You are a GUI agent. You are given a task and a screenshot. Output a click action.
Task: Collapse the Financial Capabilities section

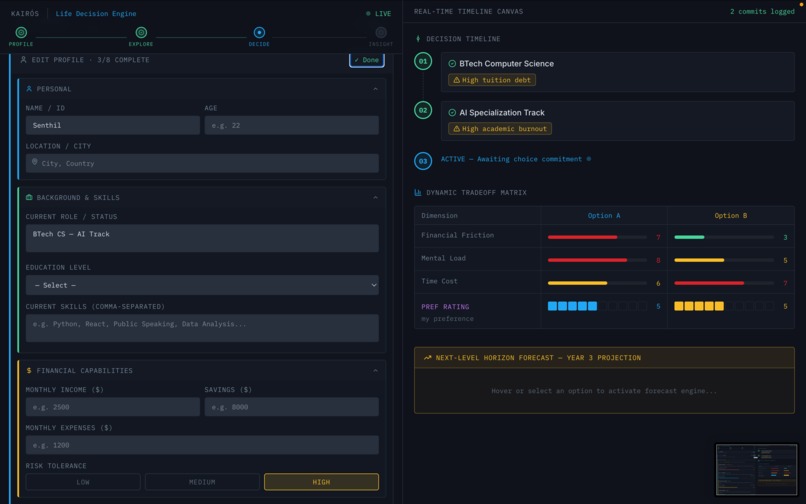click(x=375, y=370)
